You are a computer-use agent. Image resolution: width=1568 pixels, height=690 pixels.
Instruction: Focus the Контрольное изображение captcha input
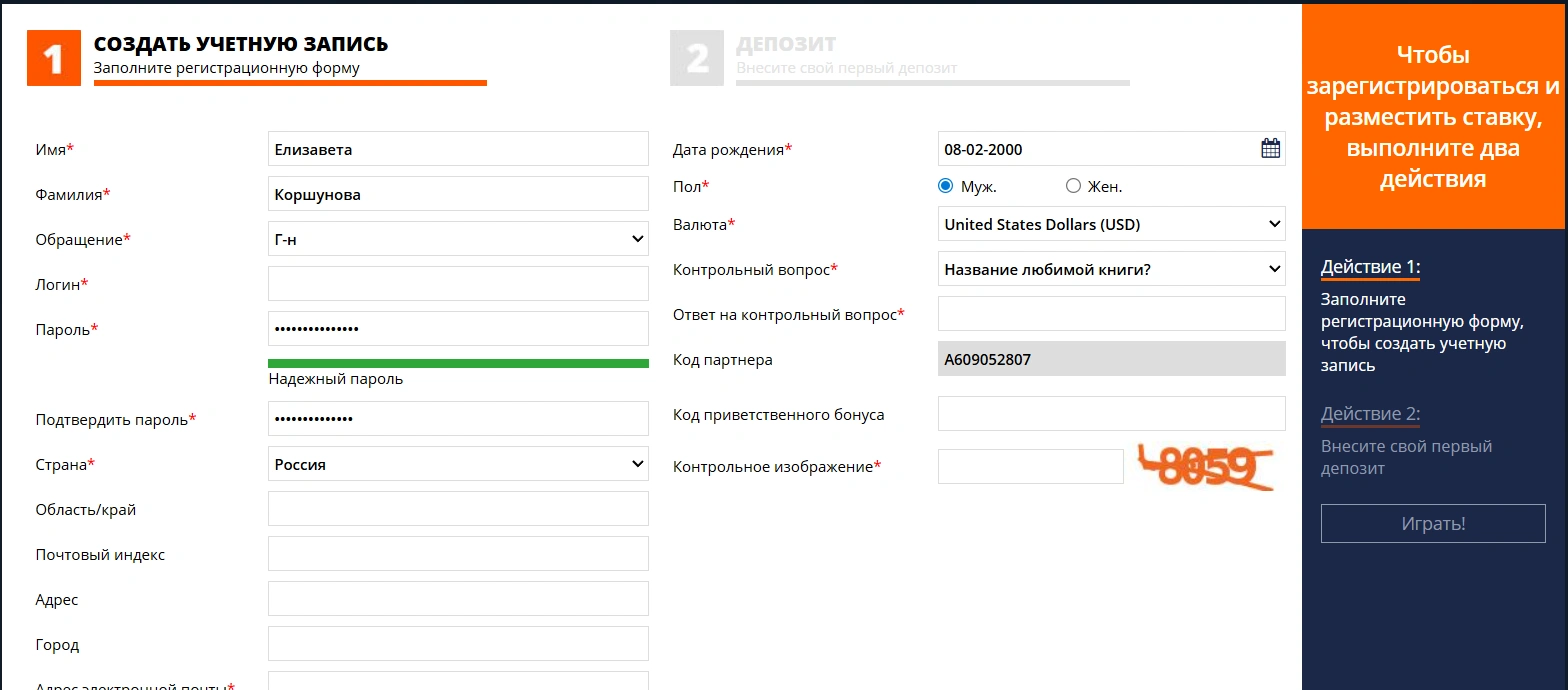pyautogui.click(x=1030, y=467)
